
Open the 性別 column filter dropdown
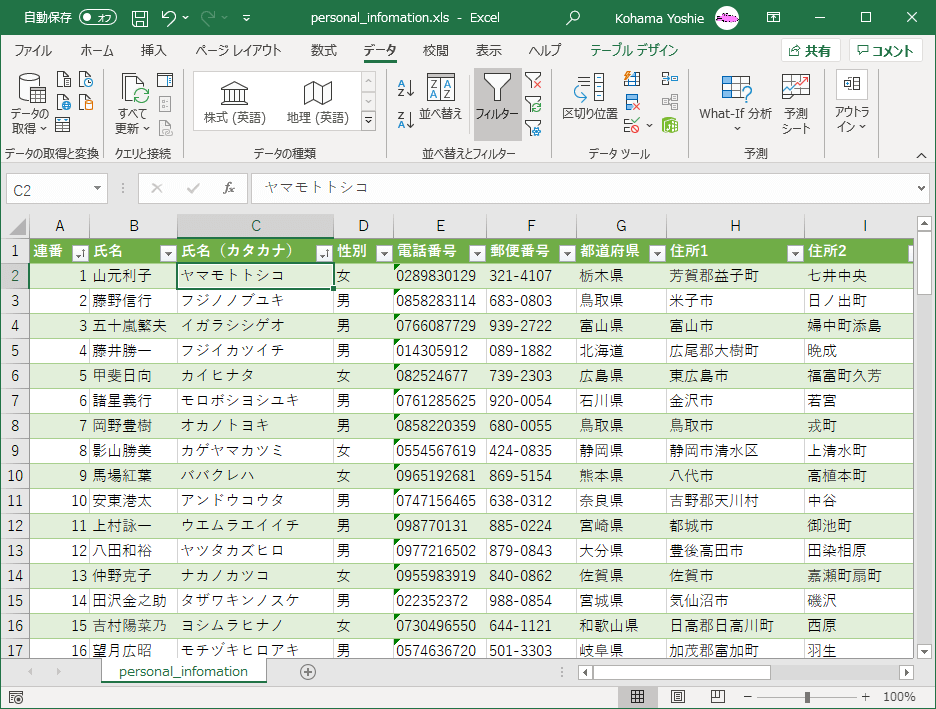384,252
